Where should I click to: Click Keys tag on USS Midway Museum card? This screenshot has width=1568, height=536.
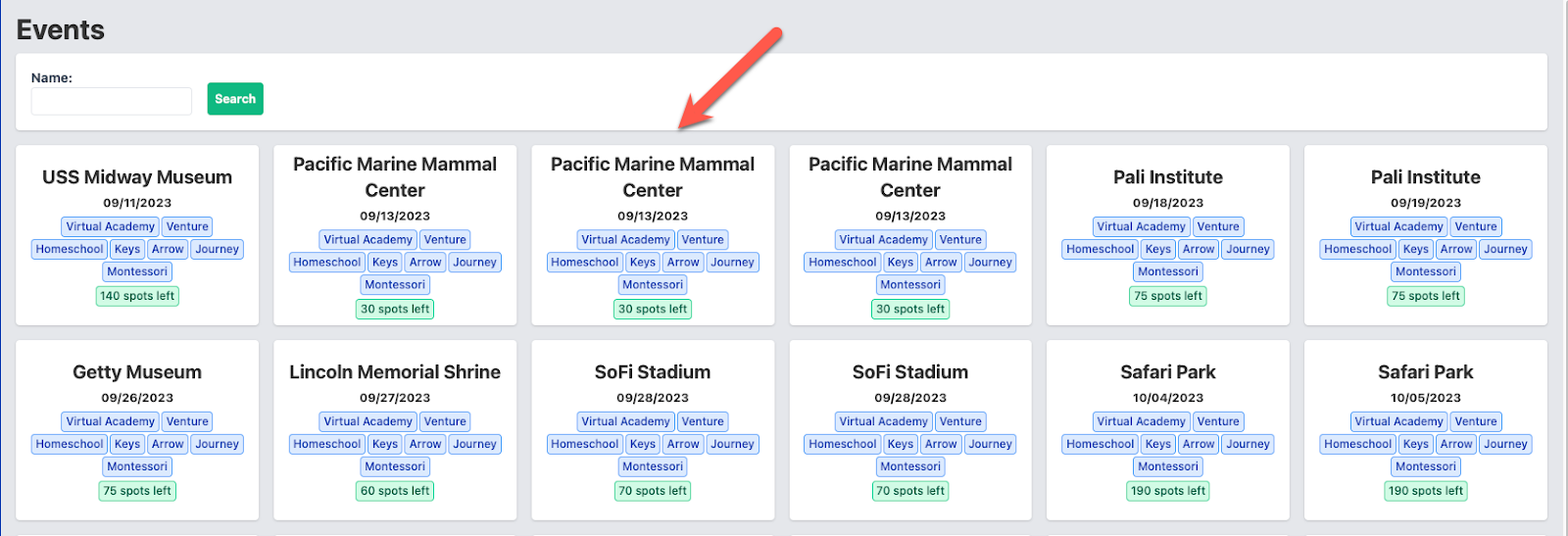[127, 249]
